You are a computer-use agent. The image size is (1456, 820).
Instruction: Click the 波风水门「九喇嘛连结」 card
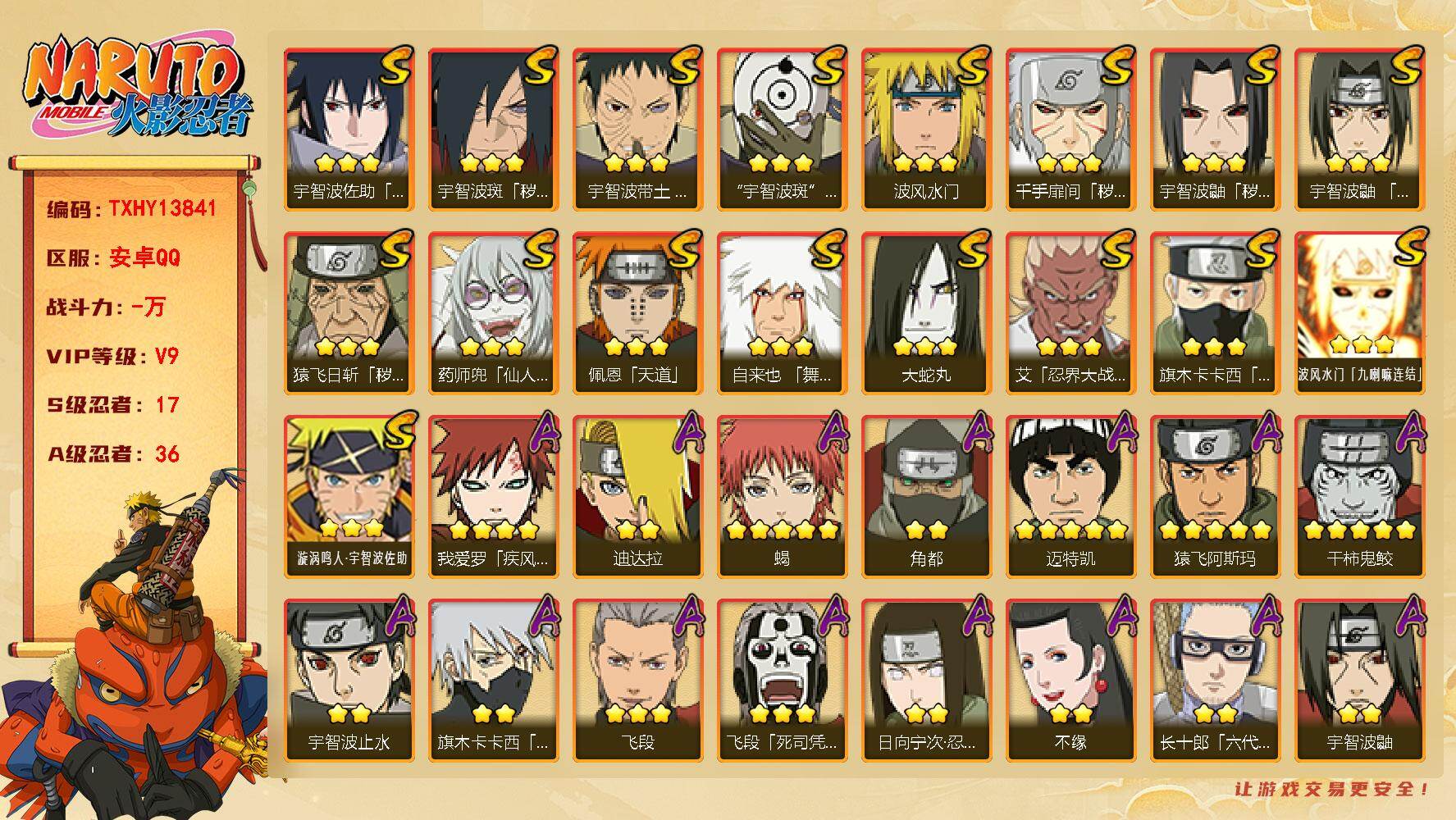[x=1359, y=312]
